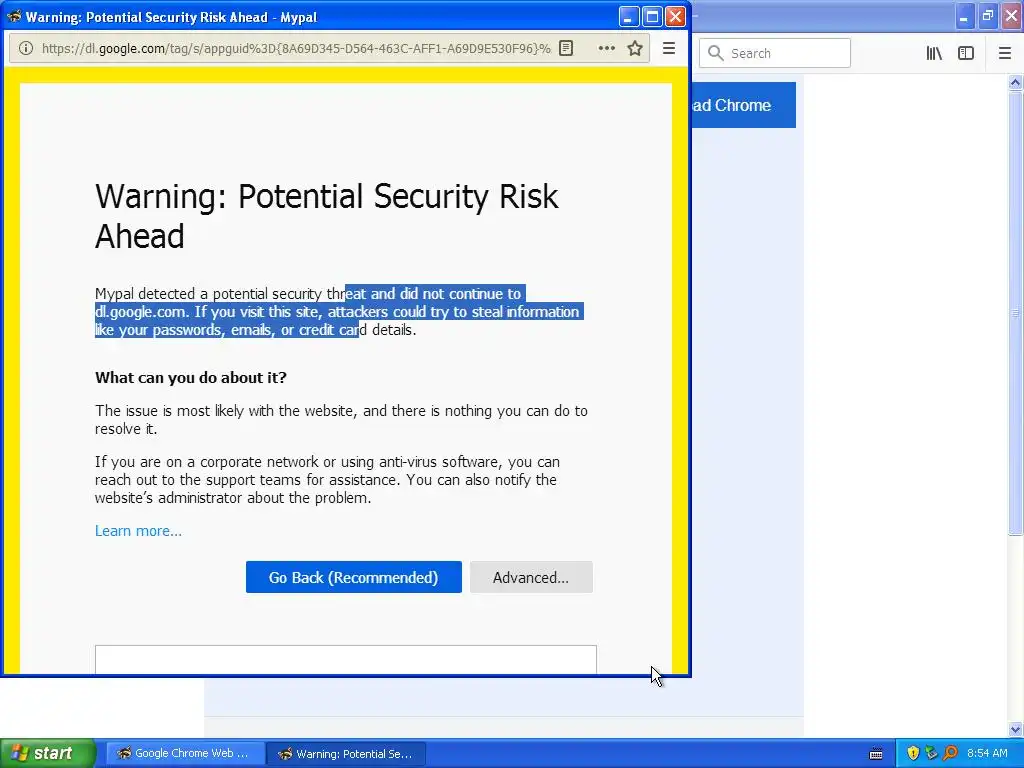The image size is (1024, 768).
Task: Open the Learn more... link
Action: coord(138,531)
